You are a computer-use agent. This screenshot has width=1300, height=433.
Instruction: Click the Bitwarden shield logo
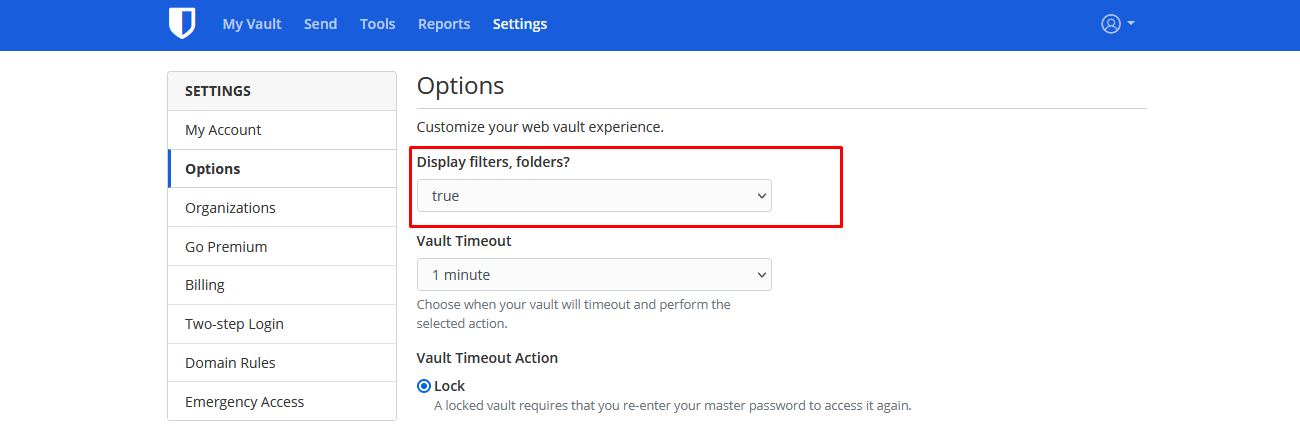[181, 24]
